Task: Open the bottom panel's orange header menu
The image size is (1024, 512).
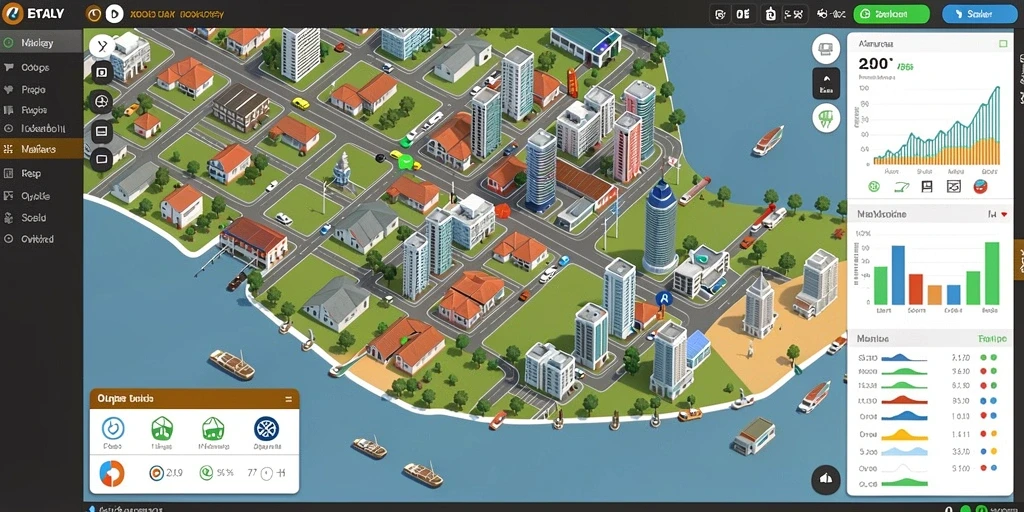Action: [x=289, y=398]
